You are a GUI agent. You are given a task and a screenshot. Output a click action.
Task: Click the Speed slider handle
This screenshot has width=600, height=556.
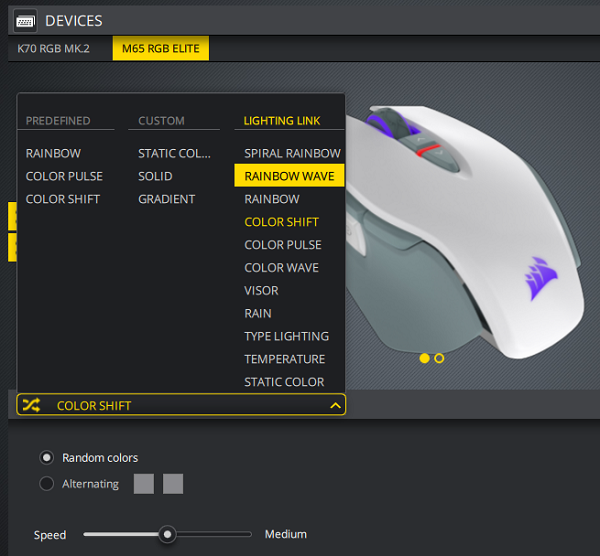[168, 534]
